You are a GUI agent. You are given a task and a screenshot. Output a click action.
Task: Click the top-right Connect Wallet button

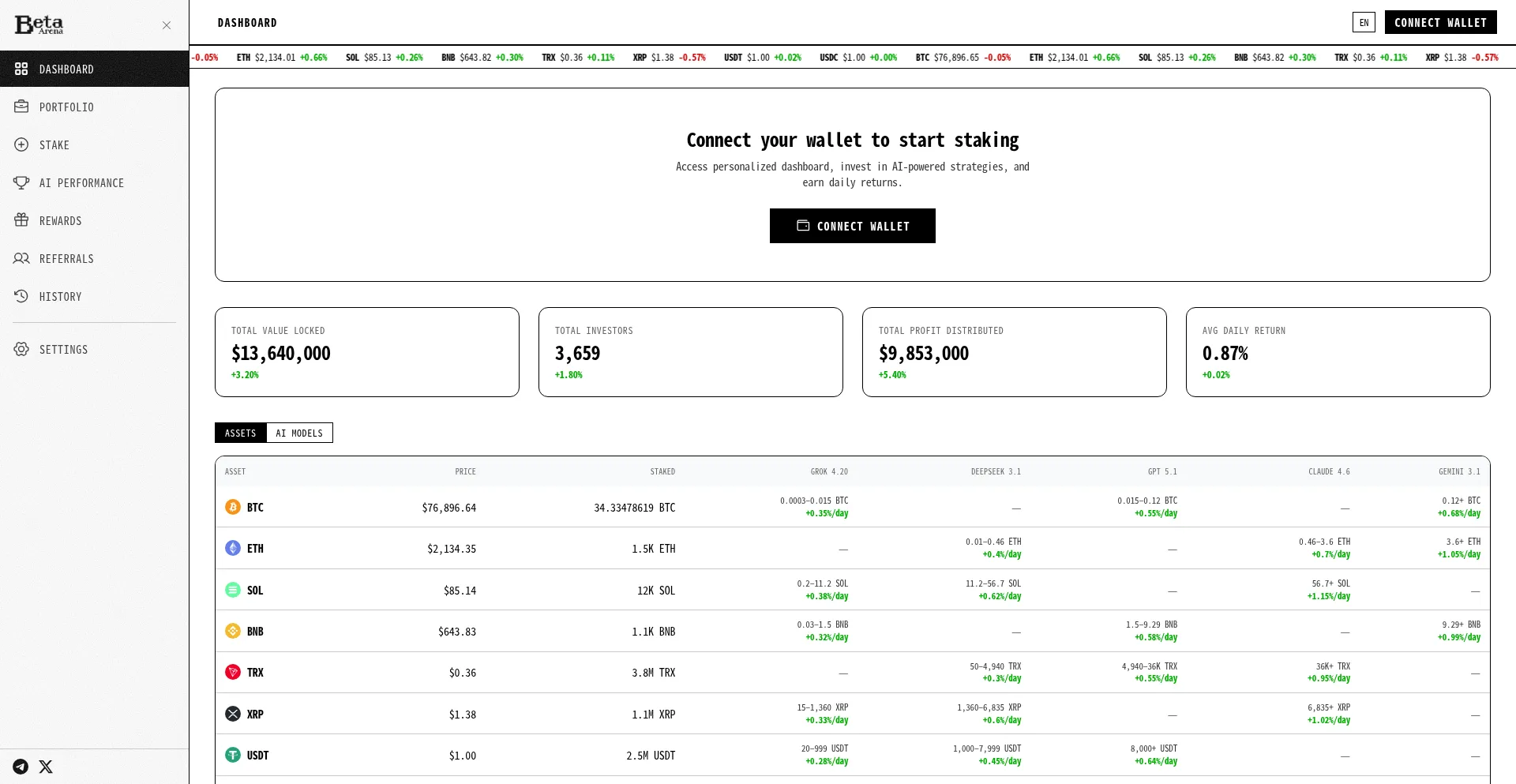[1440, 22]
